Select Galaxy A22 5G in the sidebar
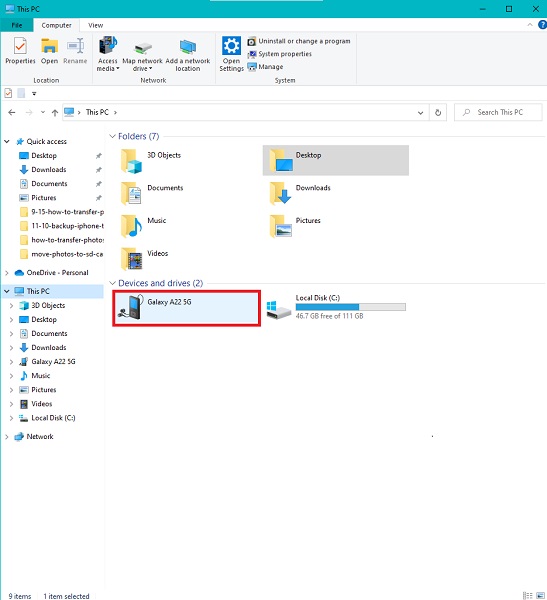This screenshot has height=600, width=547. (x=53, y=362)
